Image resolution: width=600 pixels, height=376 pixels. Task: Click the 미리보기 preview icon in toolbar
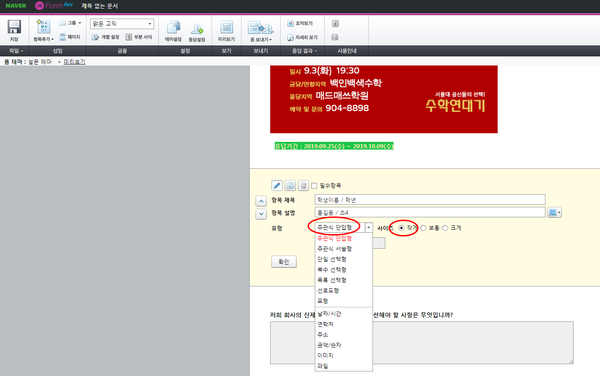(227, 28)
